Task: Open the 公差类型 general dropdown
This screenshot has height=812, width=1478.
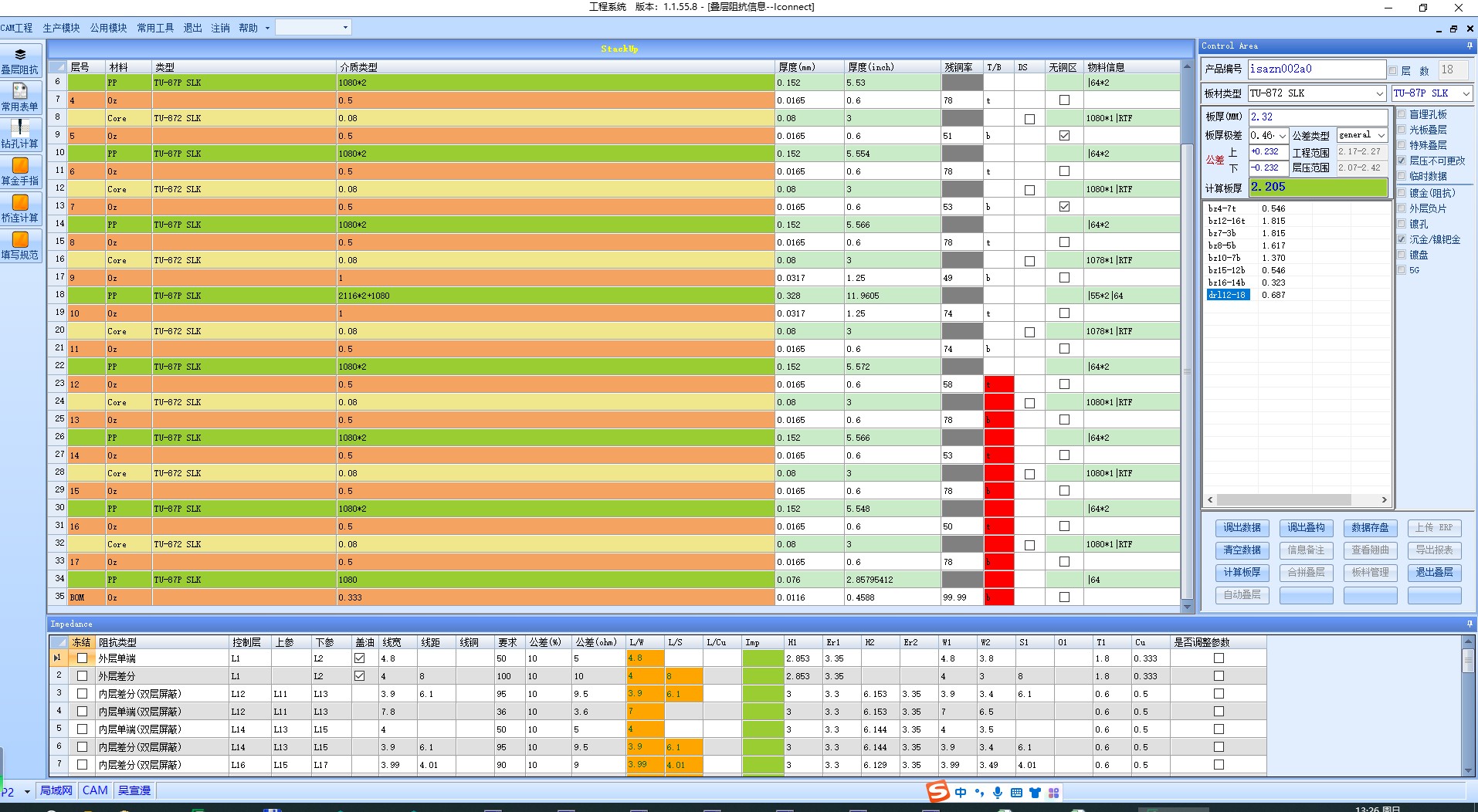Action: tap(1381, 136)
